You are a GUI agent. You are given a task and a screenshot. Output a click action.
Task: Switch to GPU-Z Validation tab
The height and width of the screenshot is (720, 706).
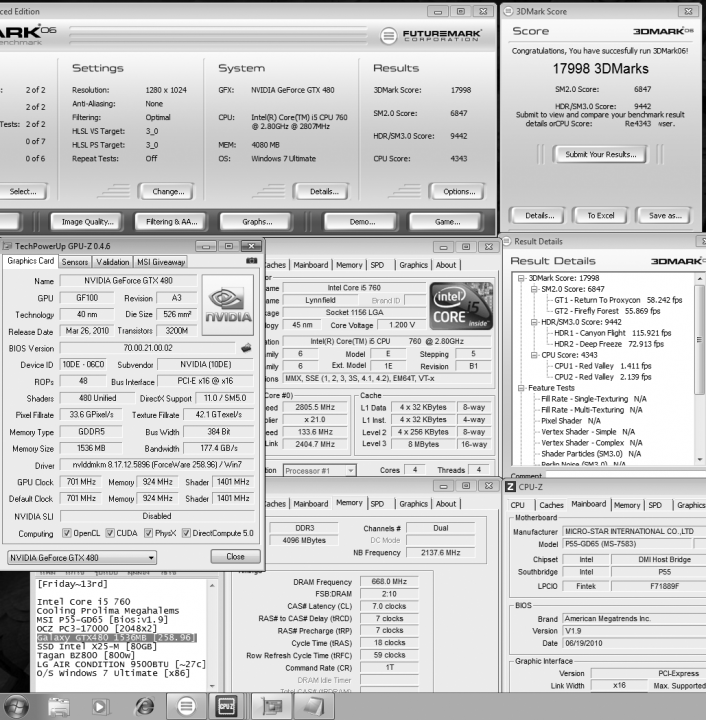[112, 262]
